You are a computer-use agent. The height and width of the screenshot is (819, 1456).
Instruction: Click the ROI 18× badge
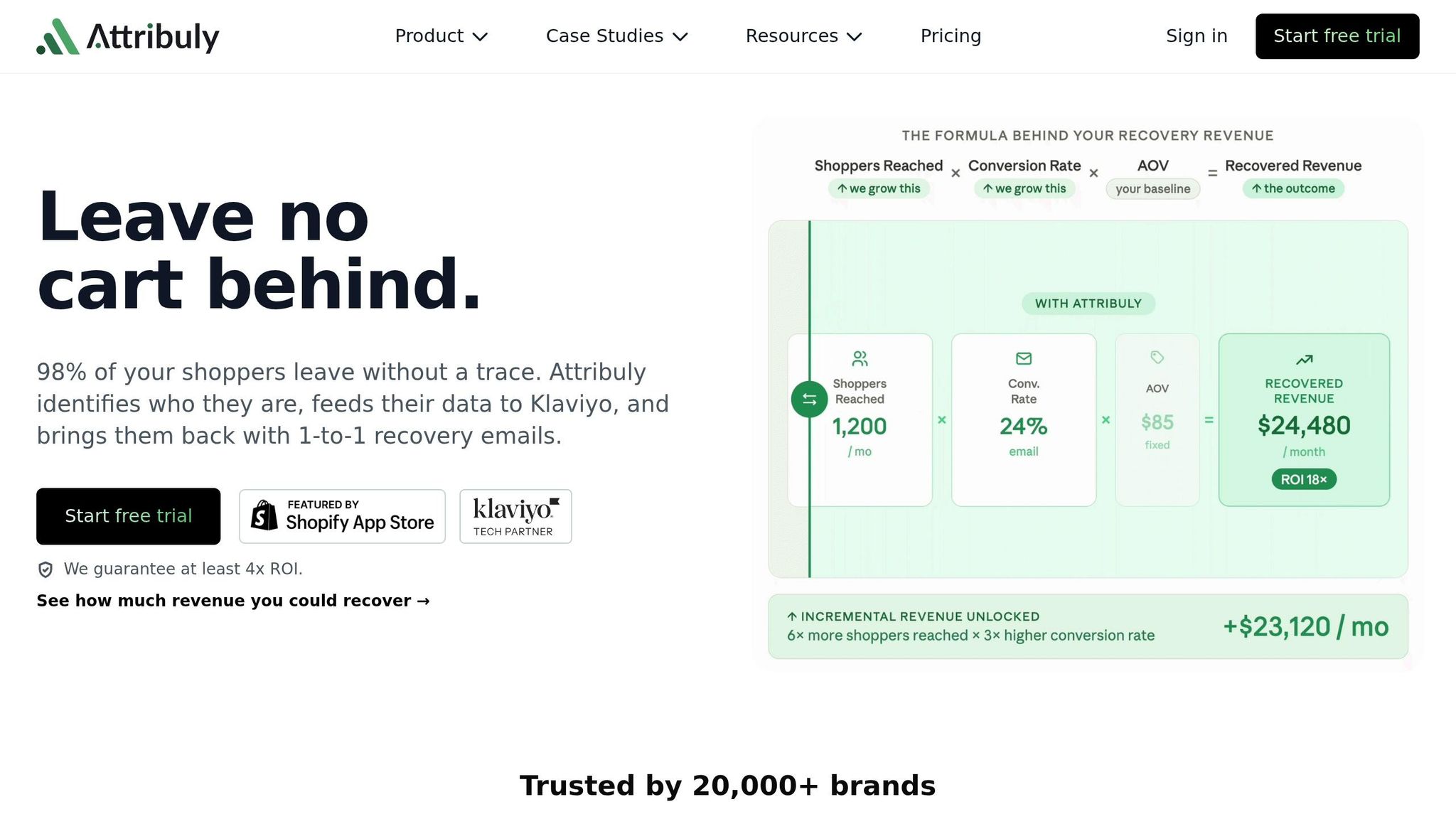(1304, 479)
